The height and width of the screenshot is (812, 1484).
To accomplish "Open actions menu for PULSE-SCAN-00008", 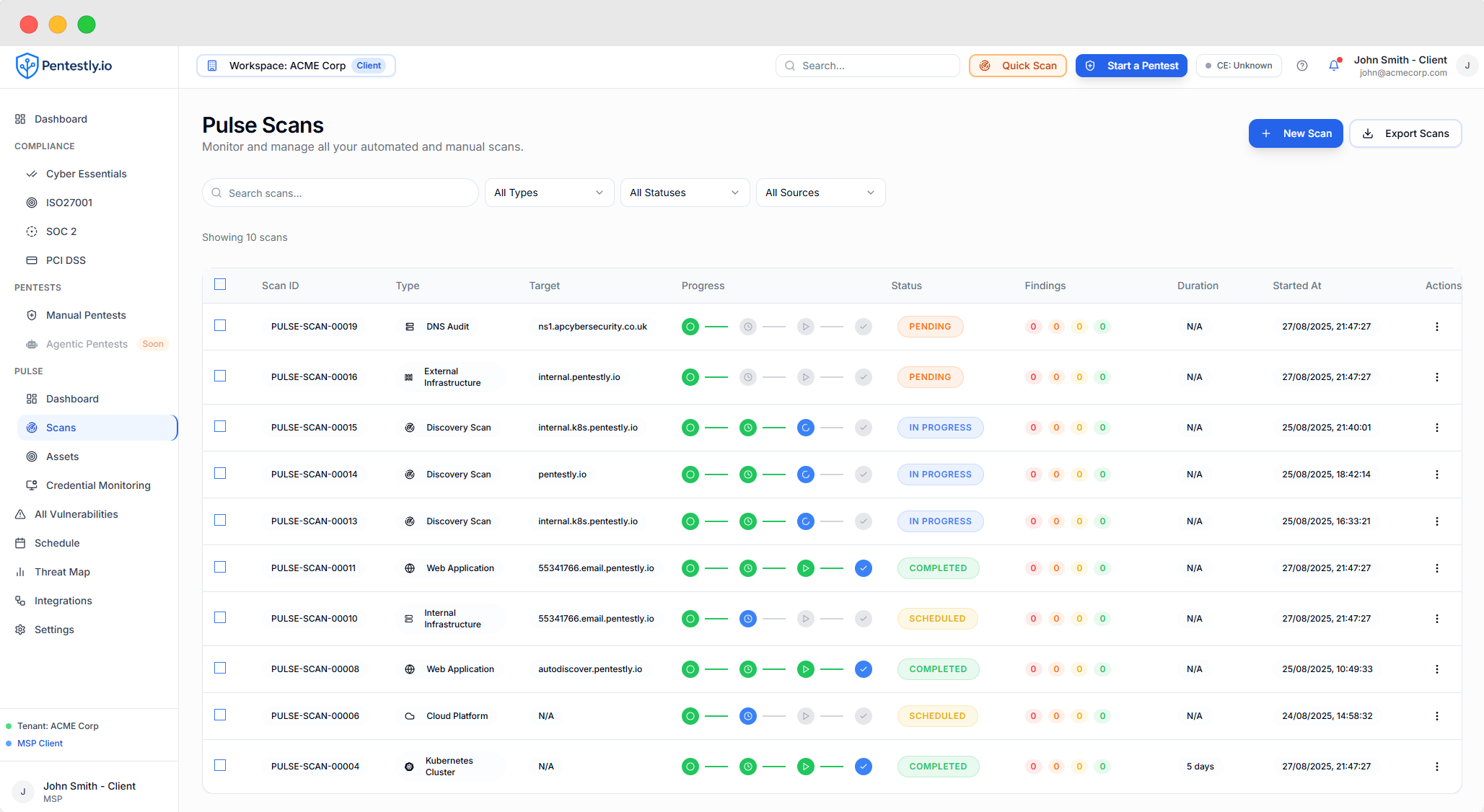I will pos(1437,669).
